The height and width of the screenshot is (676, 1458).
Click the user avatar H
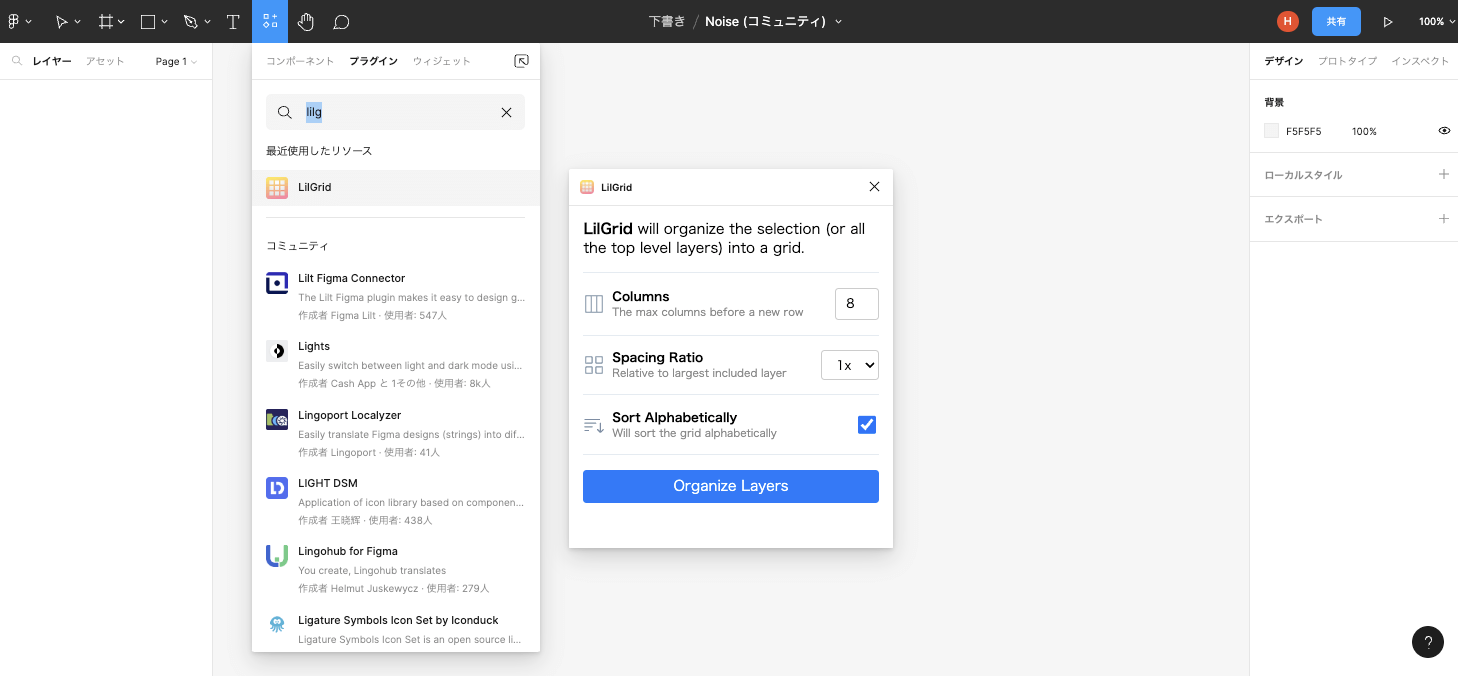(x=1287, y=21)
